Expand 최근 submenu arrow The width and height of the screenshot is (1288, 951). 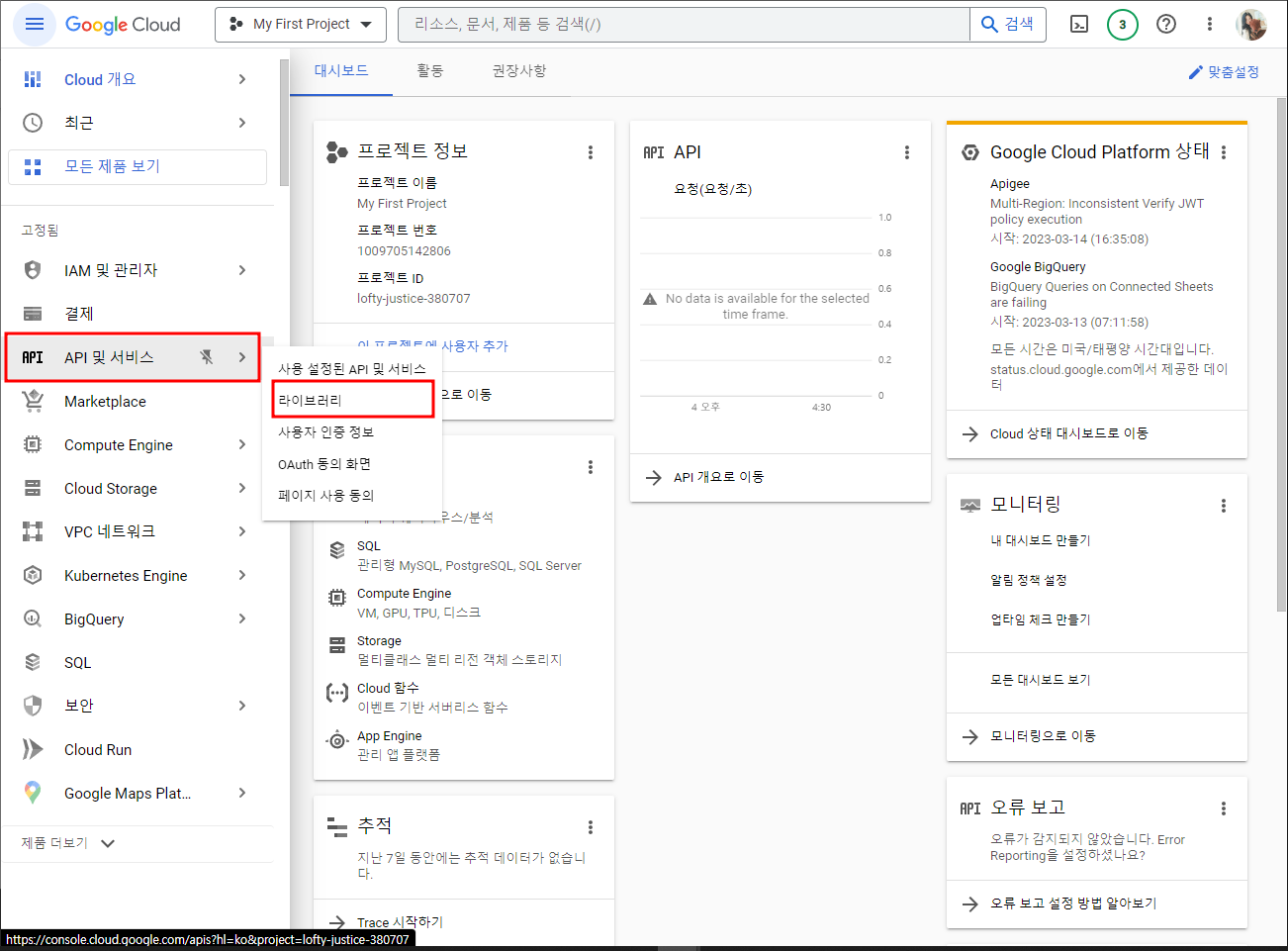point(242,123)
